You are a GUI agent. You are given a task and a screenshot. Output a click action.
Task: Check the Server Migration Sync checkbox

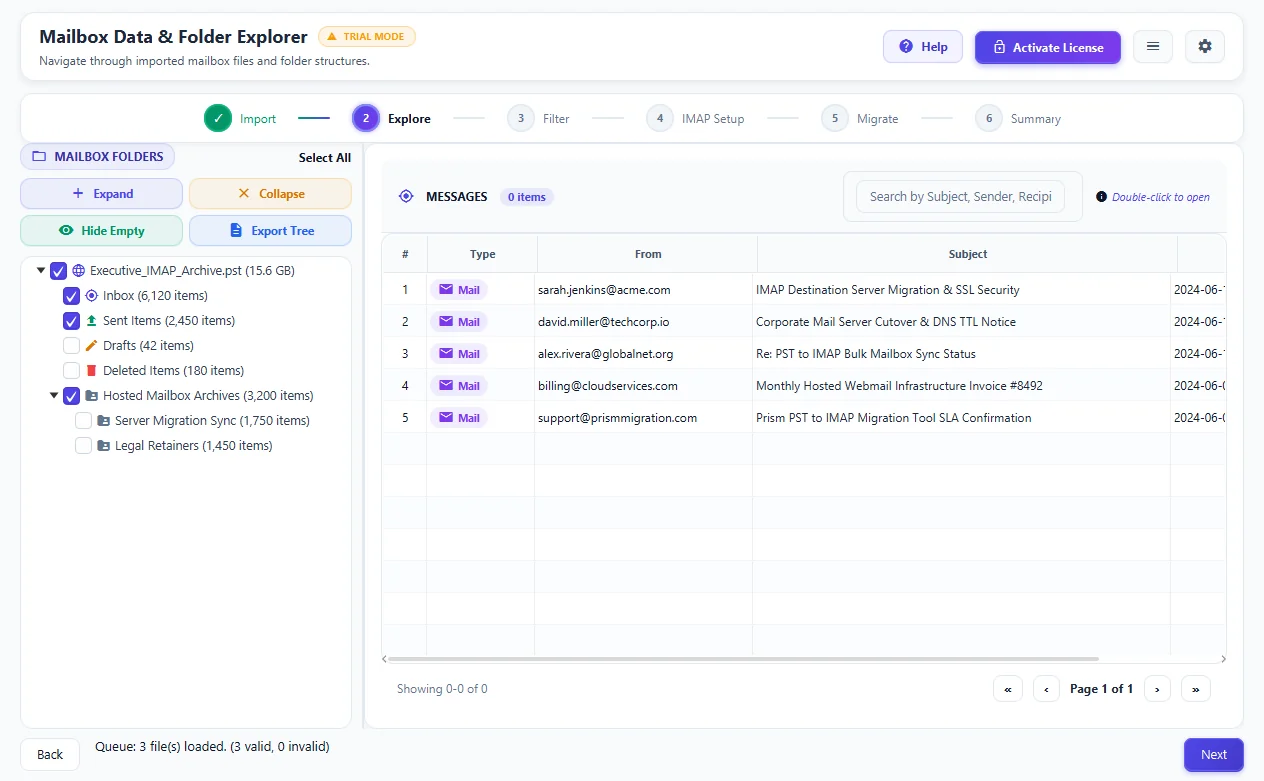84,420
